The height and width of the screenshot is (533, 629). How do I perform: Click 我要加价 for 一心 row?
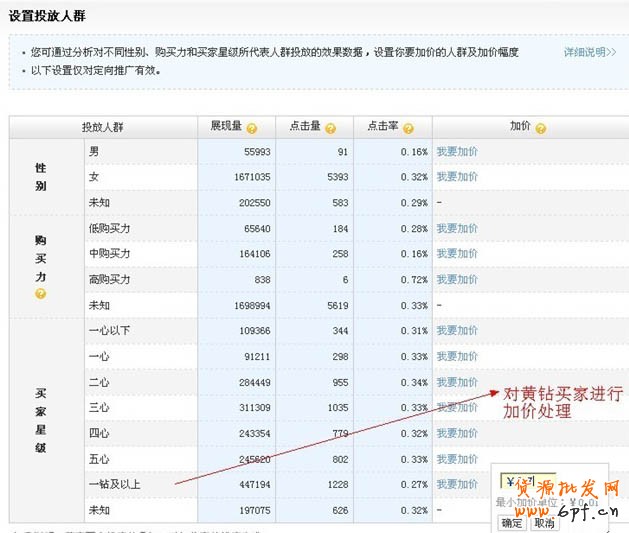pyautogui.click(x=457, y=357)
